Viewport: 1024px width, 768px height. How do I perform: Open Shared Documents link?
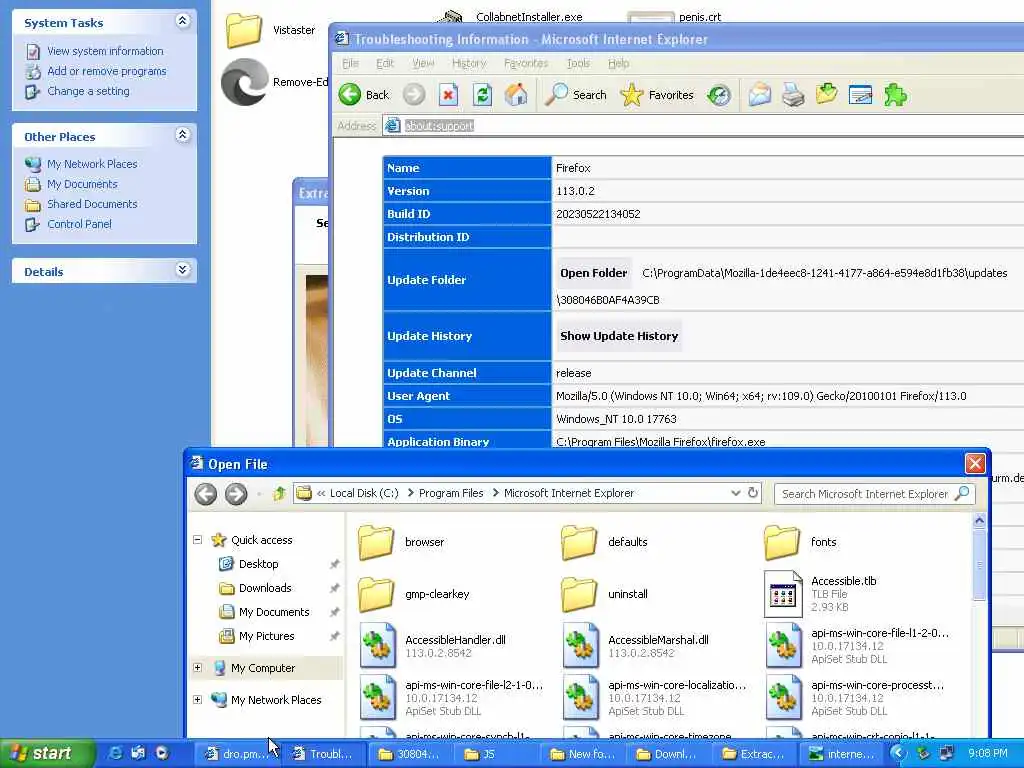pyautogui.click(x=92, y=204)
